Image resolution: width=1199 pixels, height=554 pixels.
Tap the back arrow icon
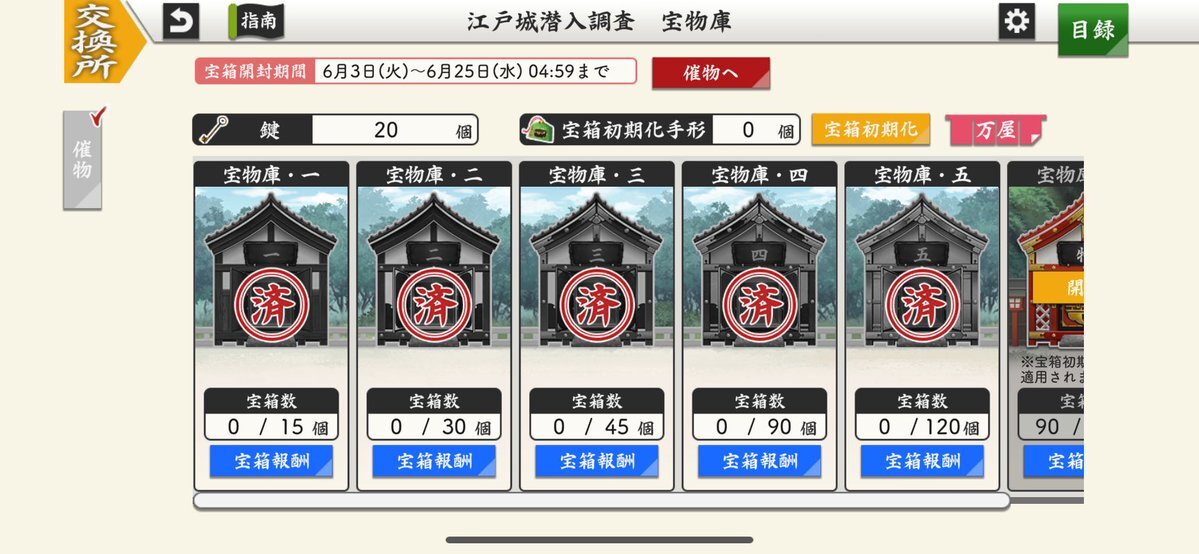click(181, 21)
